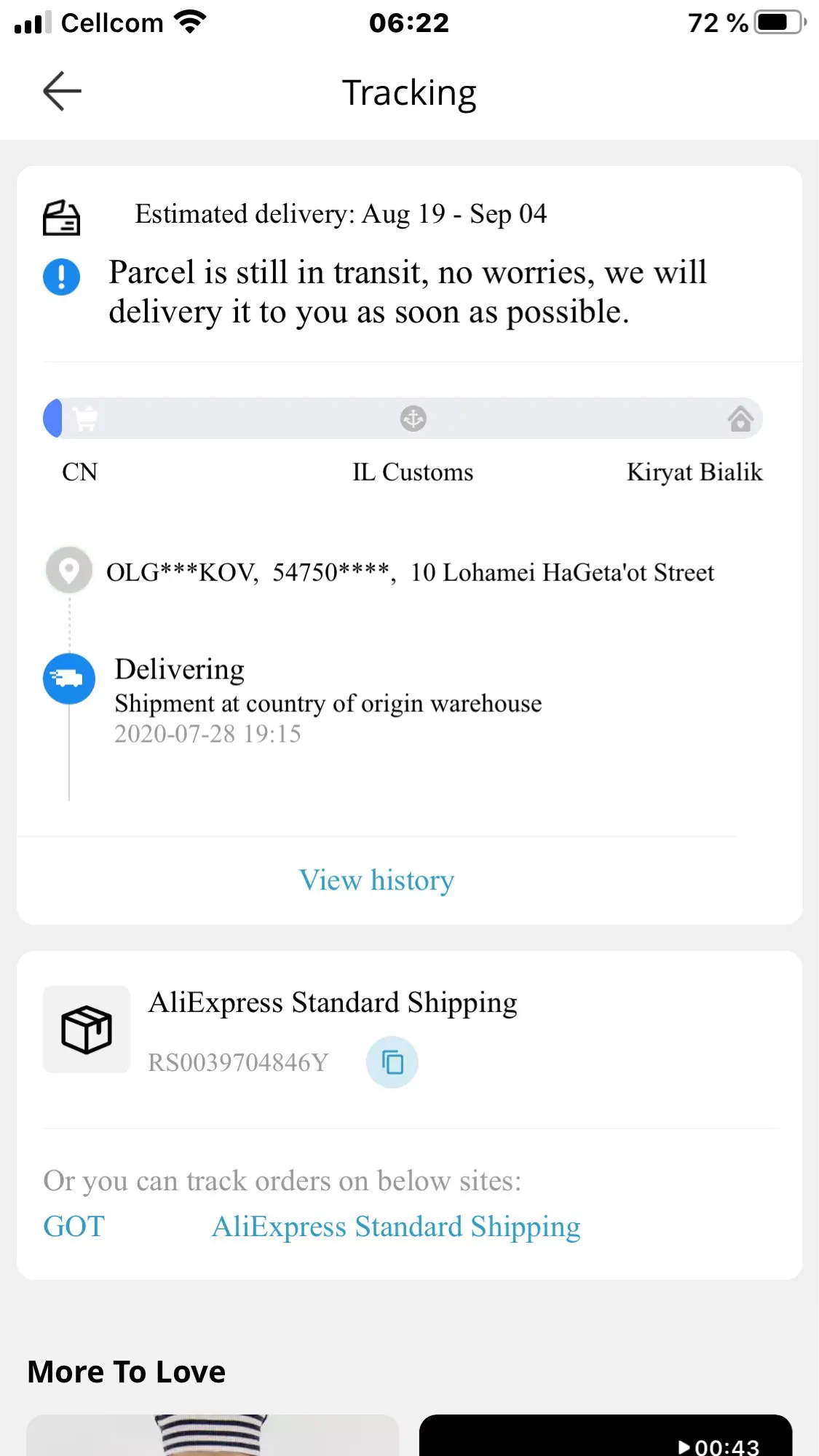
Task: Tap the battery indicator in status bar
Action: [780, 23]
